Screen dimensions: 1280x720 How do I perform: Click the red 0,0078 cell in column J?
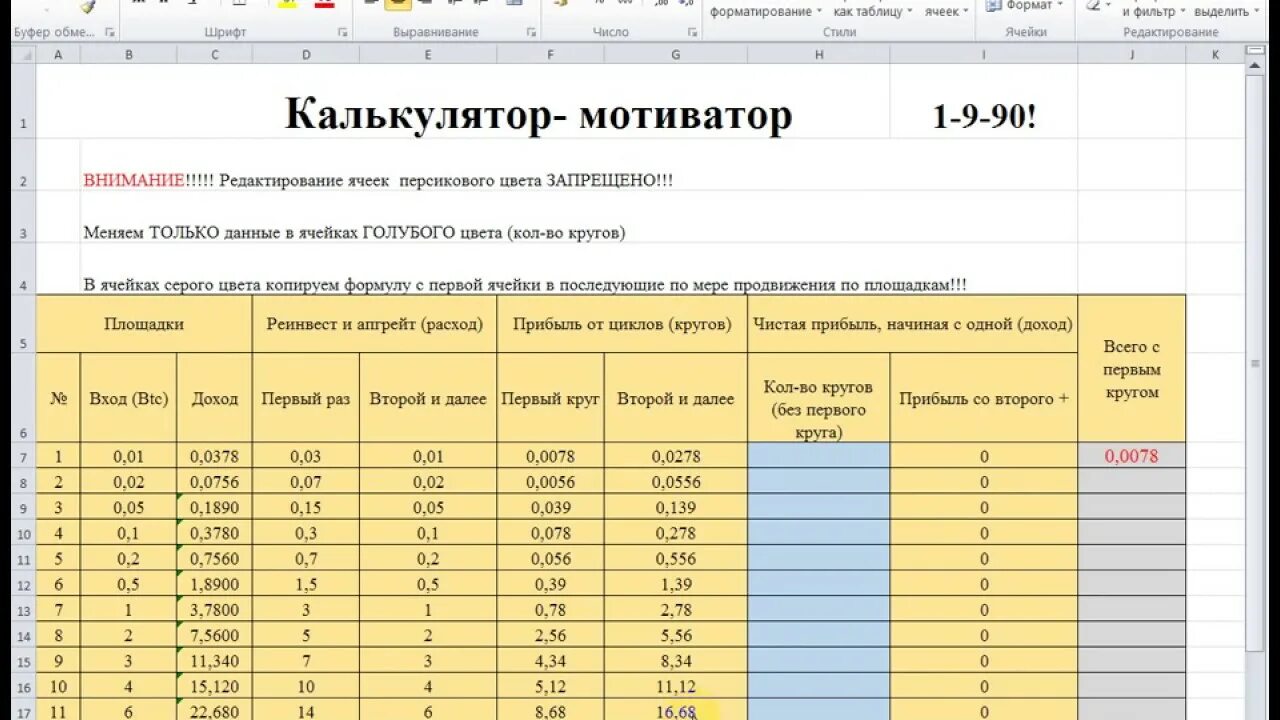[x=1132, y=456]
